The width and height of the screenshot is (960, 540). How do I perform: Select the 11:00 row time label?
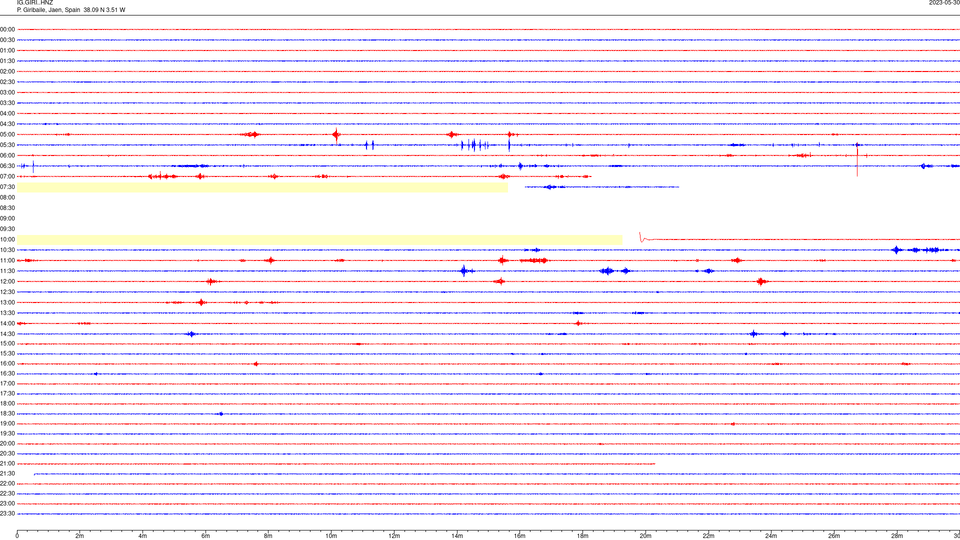[7, 260]
